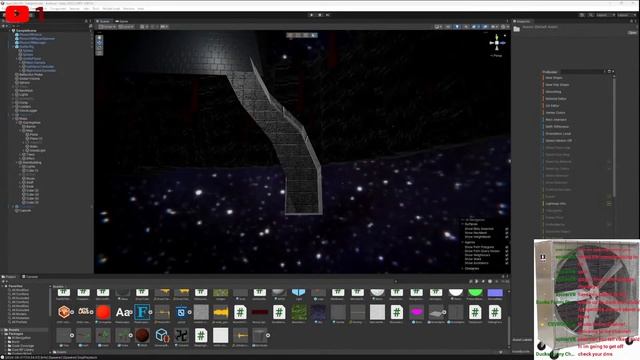Open the Console tab
The width and height of the screenshot is (640, 360).
click(31, 277)
